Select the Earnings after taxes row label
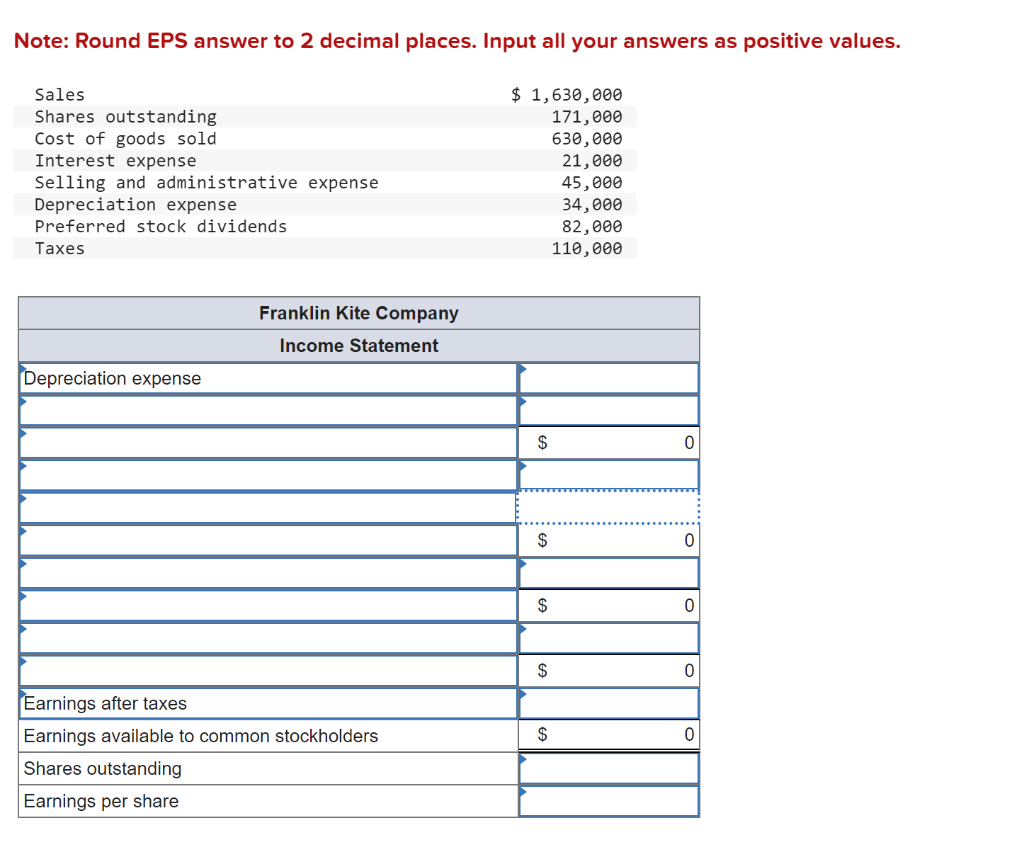 point(105,703)
